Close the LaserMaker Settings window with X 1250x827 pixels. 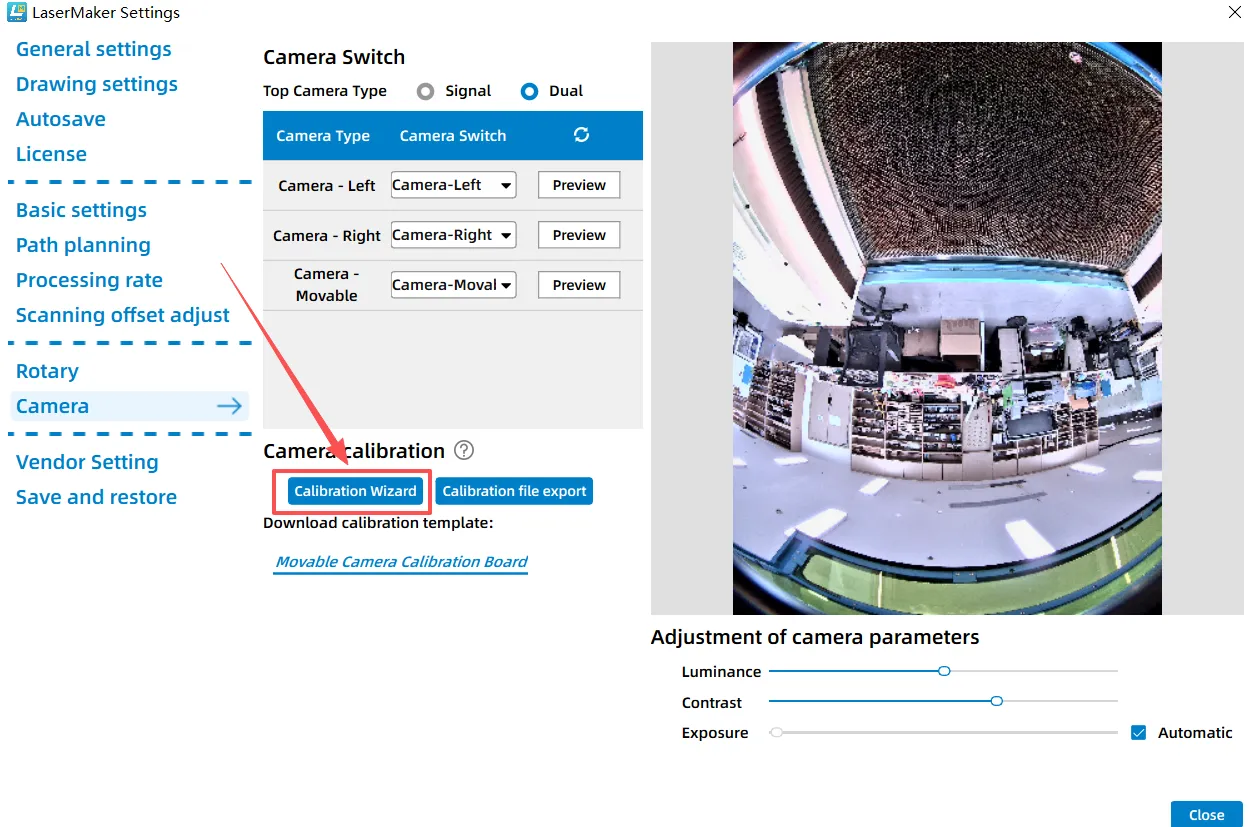coord(1233,12)
